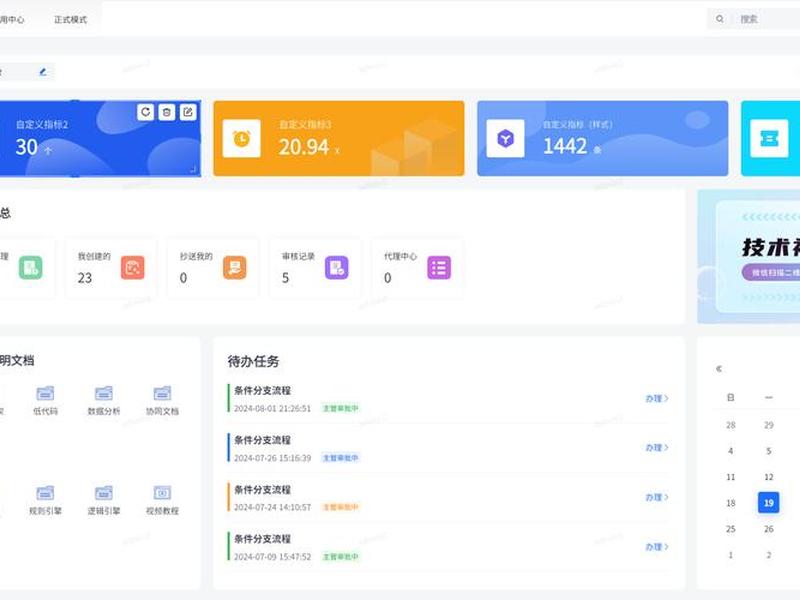
Task: Click 办理 for the 2024-07-26 task
Action: 657,447
